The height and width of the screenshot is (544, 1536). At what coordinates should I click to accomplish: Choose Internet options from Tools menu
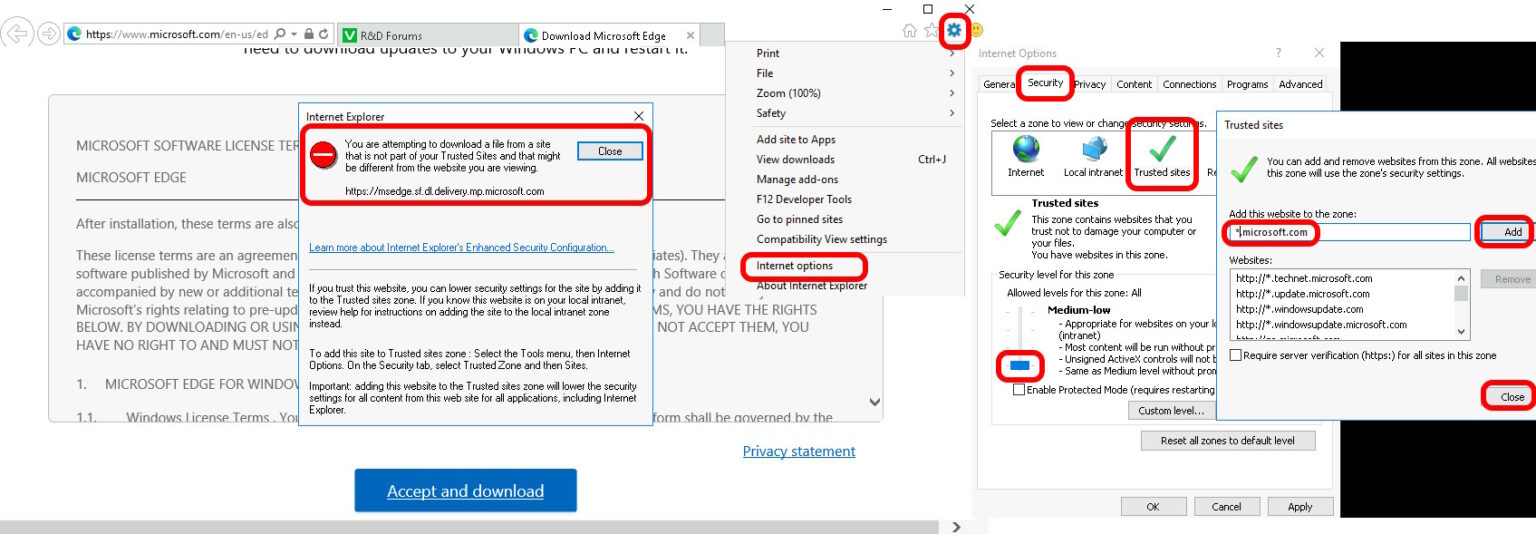point(794,266)
